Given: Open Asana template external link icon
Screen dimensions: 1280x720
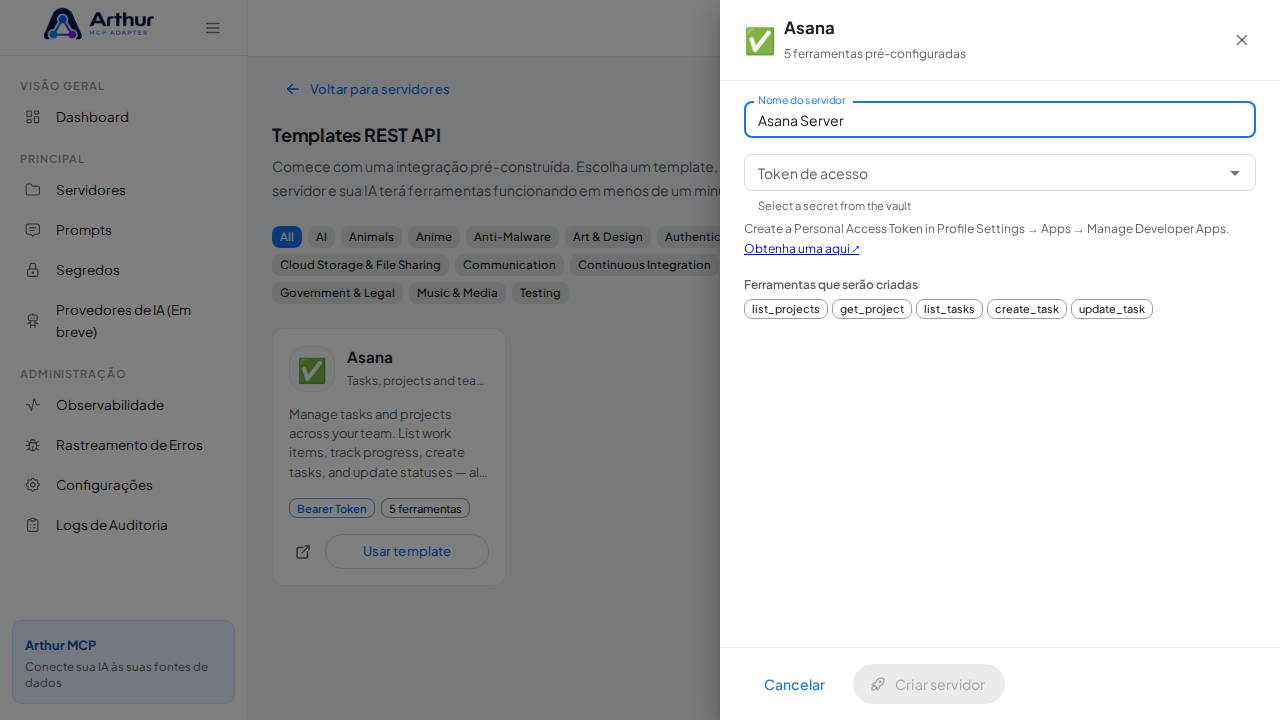Looking at the screenshot, I should (303, 552).
